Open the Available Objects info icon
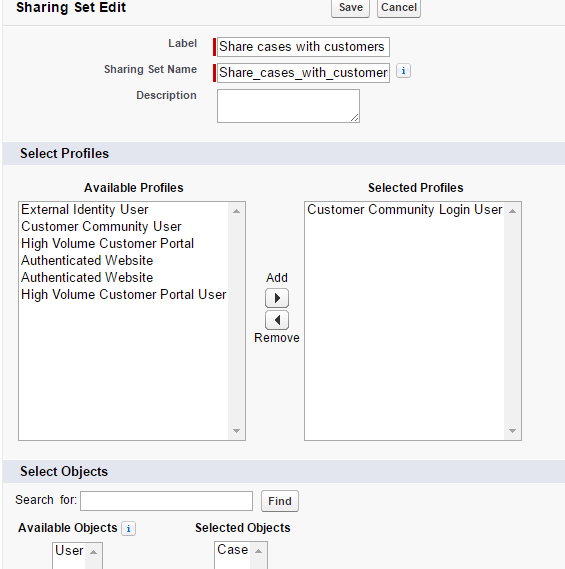This screenshot has height=569, width=565. [128, 528]
